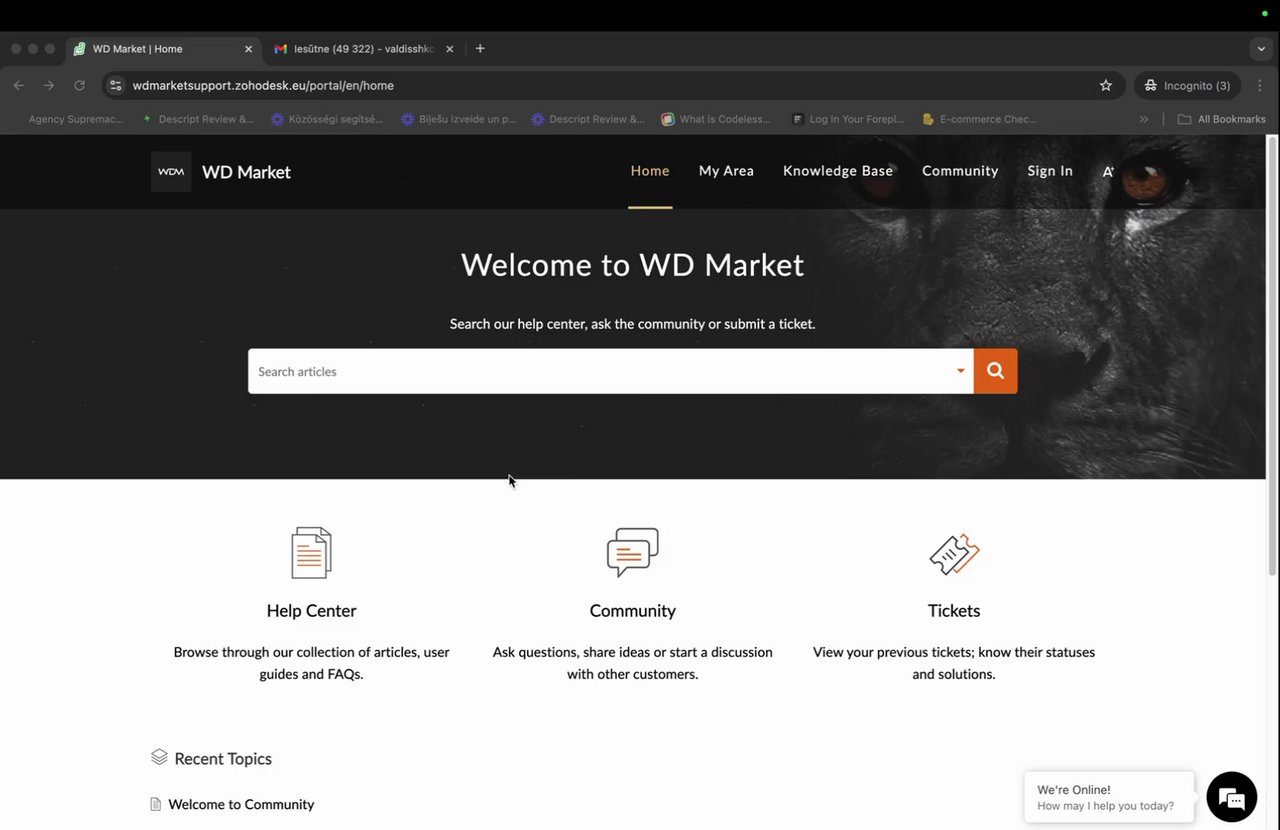This screenshot has width=1280, height=830.
Task: Click the browser back arrow
Action: (18, 85)
